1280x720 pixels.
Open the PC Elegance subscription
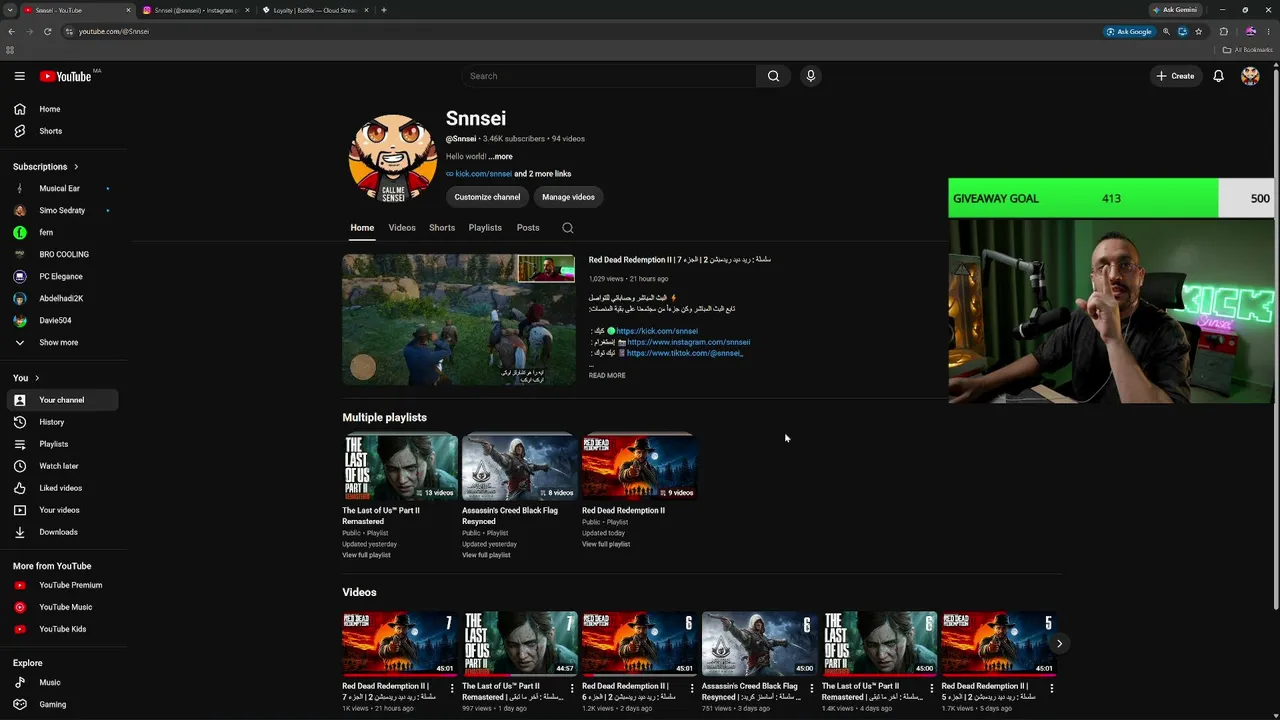62,277
